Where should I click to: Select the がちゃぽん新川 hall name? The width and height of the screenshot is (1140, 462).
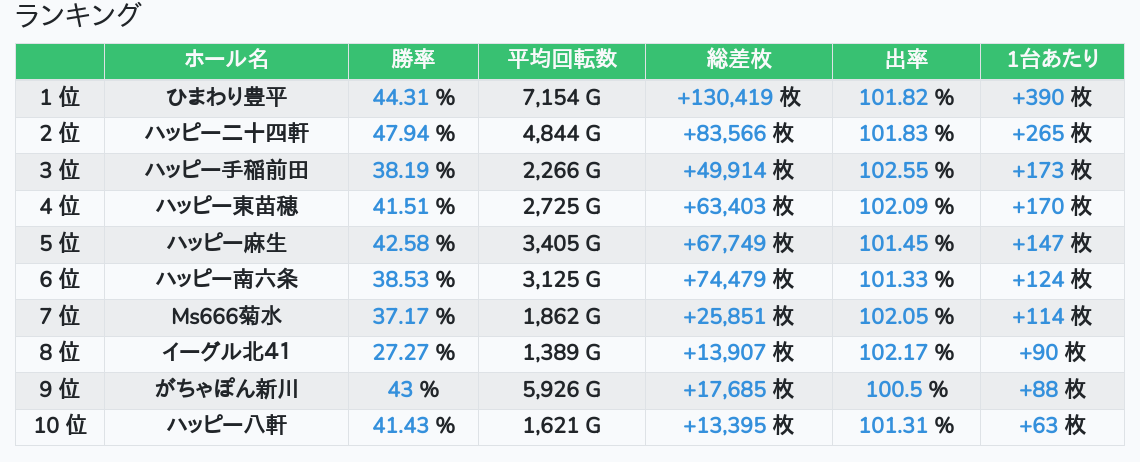pyautogui.click(x=227, y=390)
